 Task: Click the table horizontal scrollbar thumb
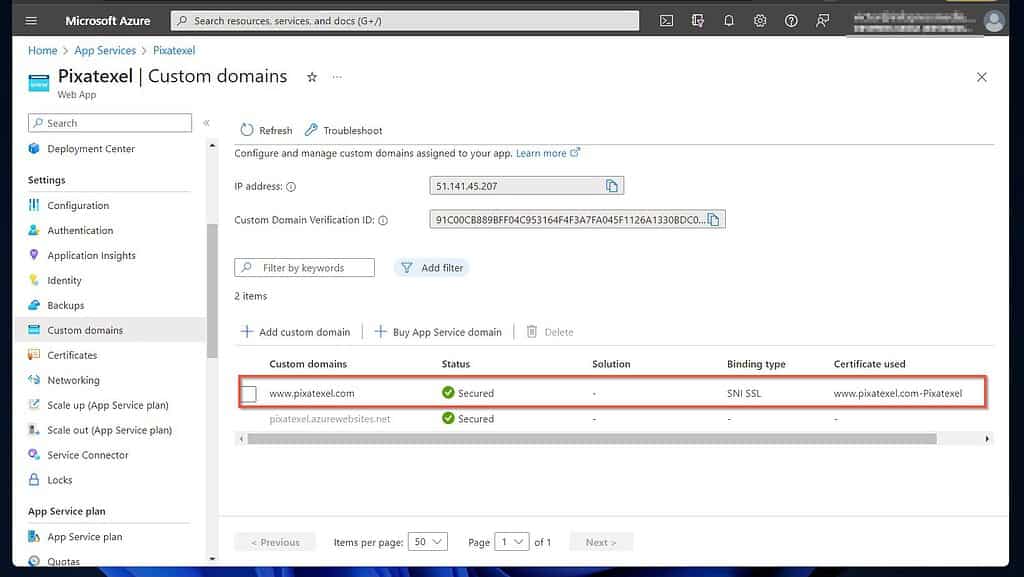pos(592,439)
